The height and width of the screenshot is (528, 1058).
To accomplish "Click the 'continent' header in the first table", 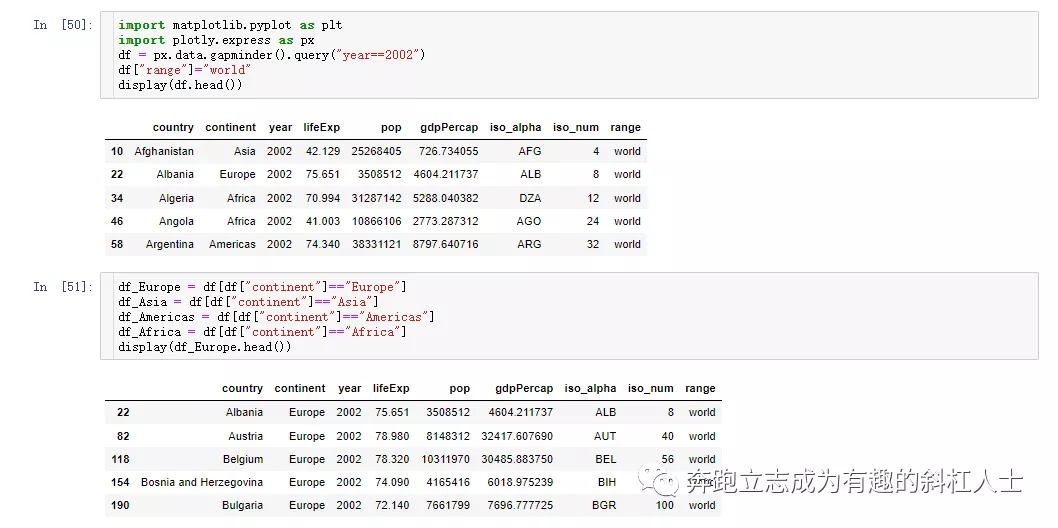I will pos(230,127).
